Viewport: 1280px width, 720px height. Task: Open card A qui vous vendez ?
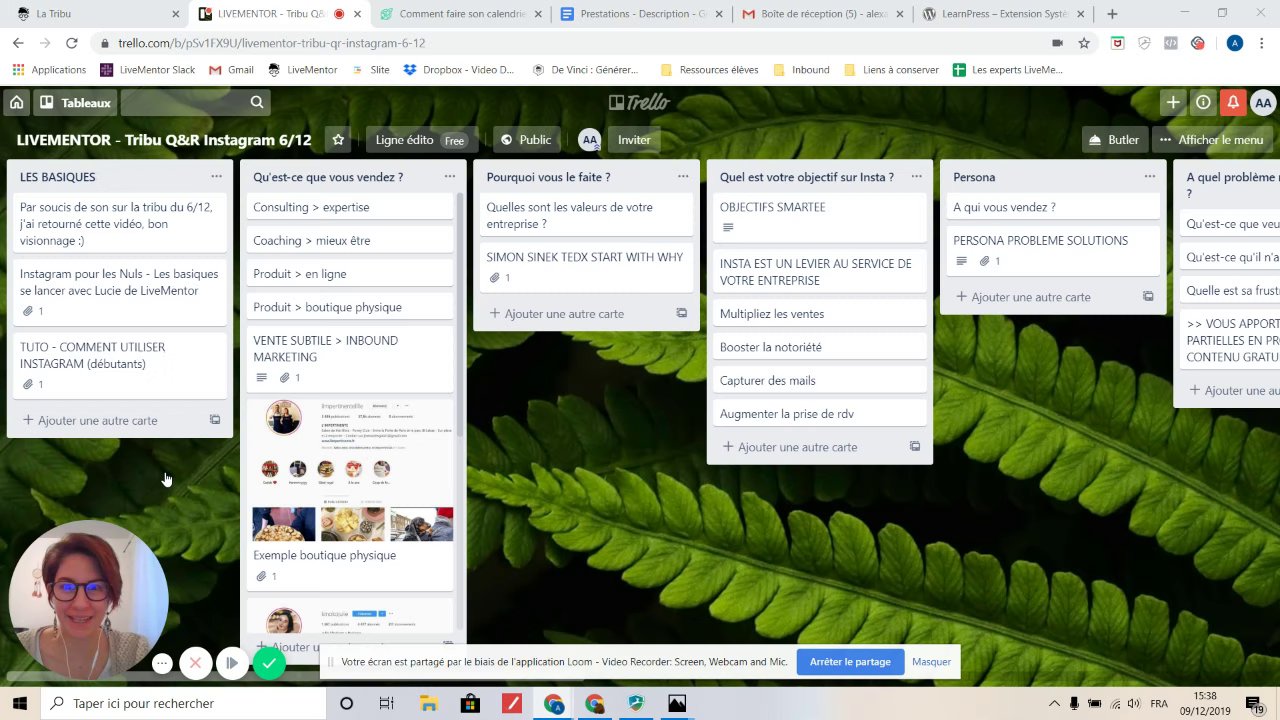pos(1053,207)
